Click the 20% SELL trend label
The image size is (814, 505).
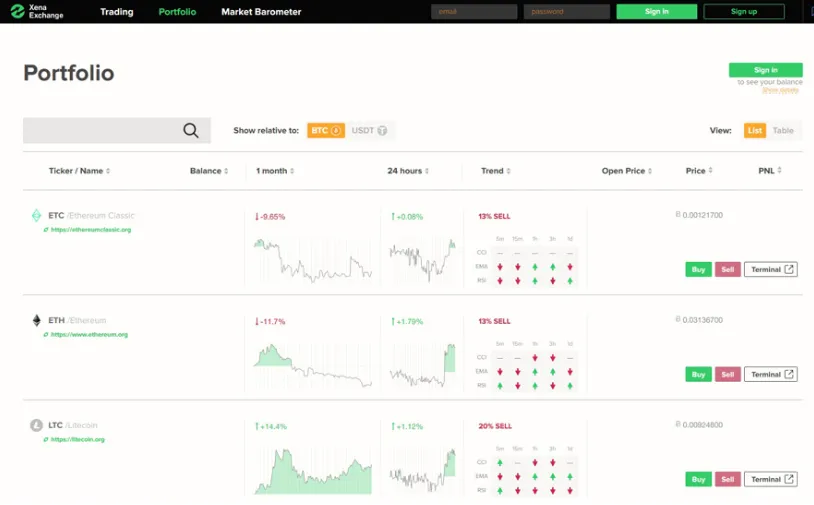[495, 426]
